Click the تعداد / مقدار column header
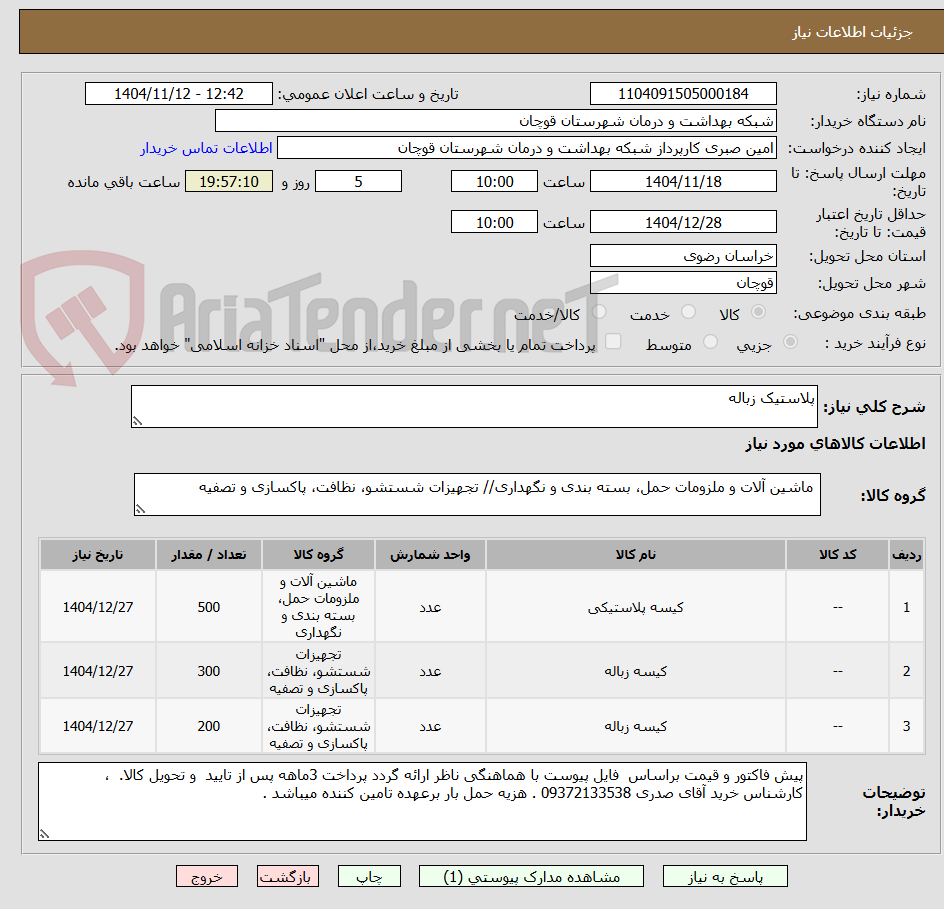The image size is (944, 909). [x=209, y=554]
